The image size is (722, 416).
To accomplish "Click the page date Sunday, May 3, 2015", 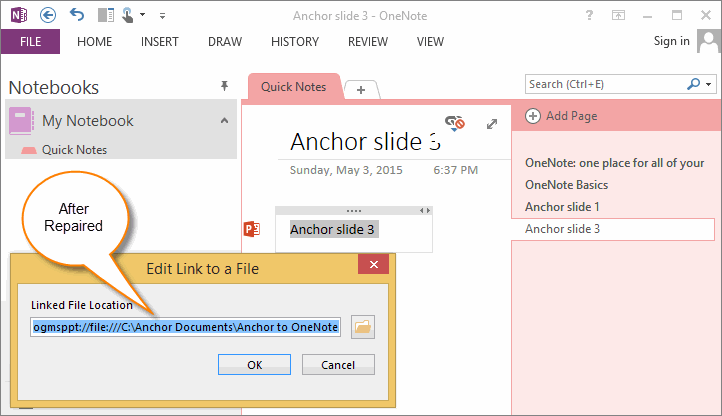I will 346,170.
